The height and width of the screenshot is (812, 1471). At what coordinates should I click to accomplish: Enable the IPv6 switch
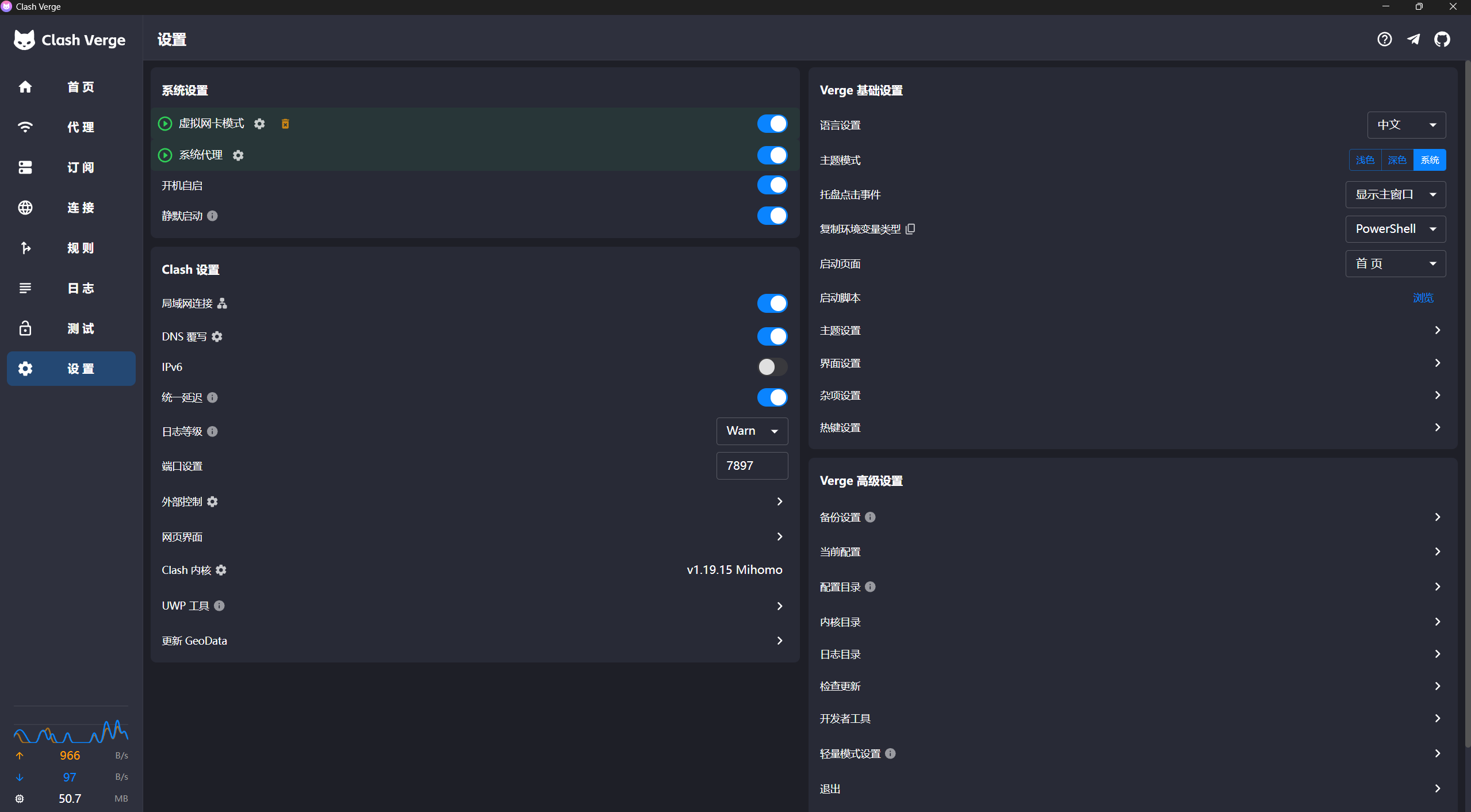[772, 367]
